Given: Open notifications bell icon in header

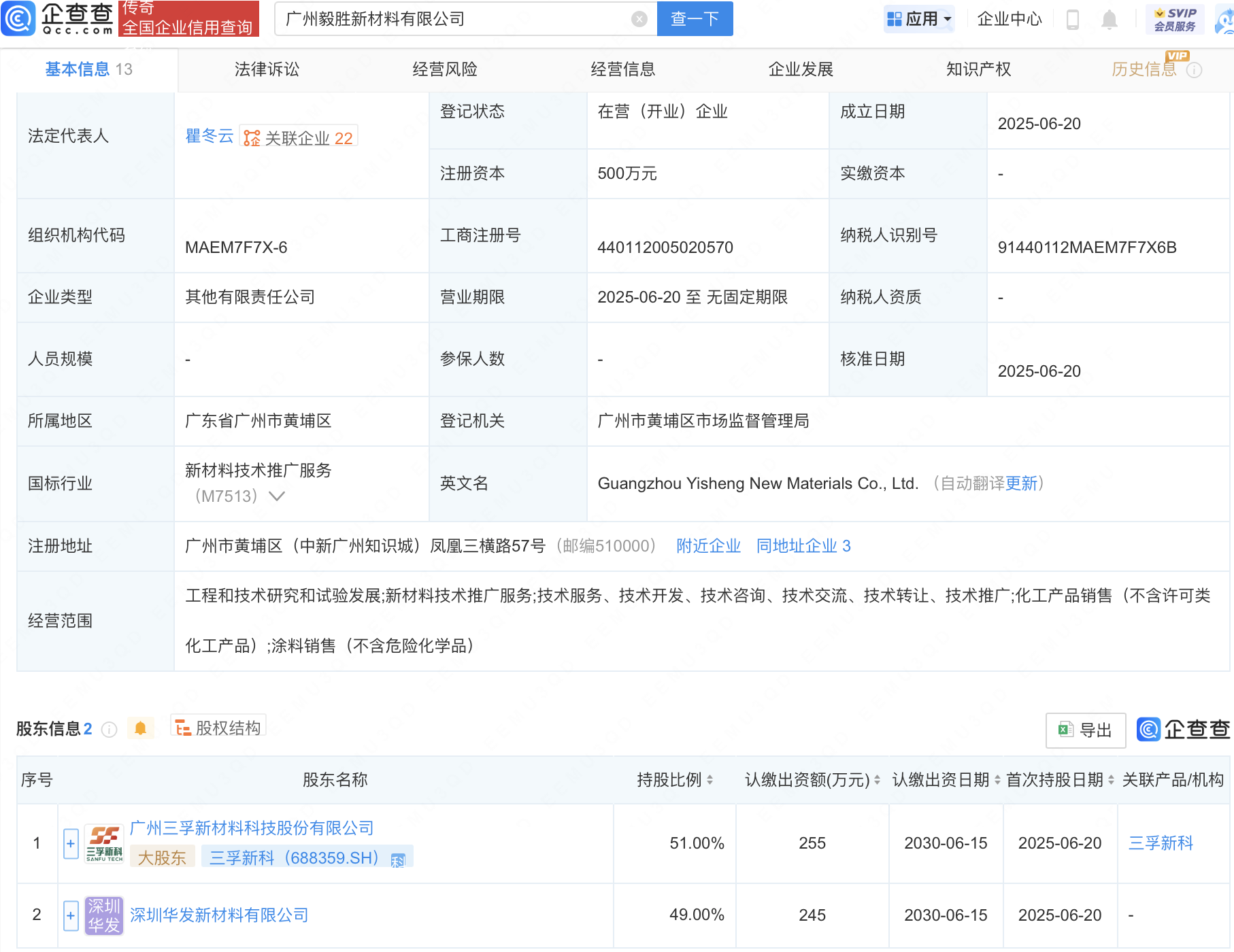Looking at the screenshot, I should [1109, 19].
